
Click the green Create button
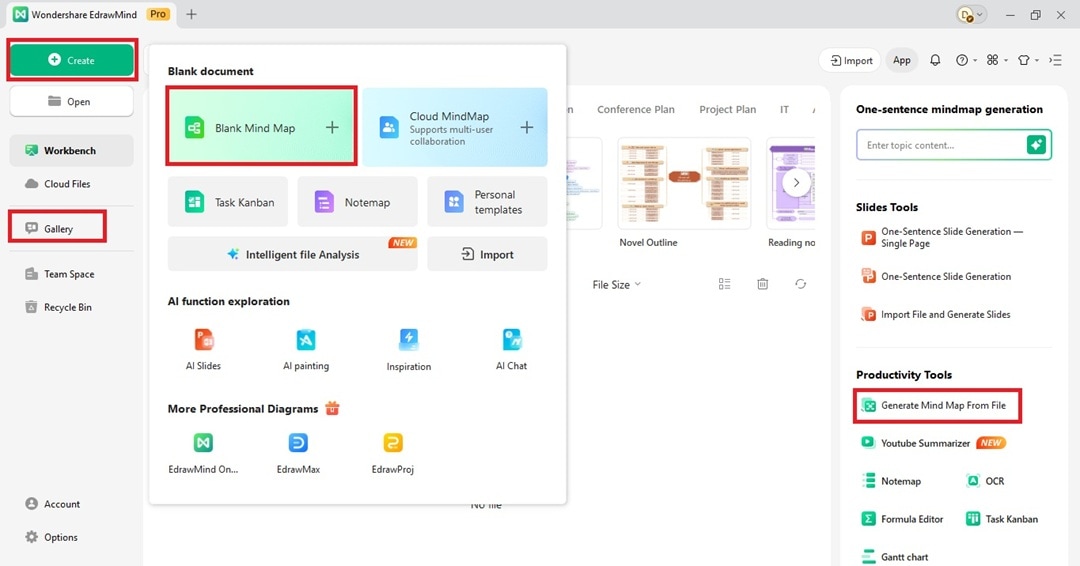72,60
